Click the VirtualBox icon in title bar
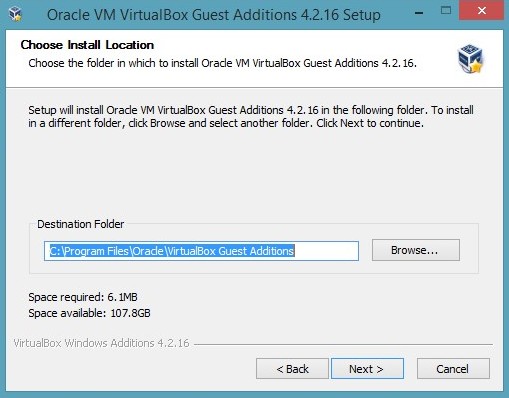Screen dimensions: 509x398 pos(15,14)
